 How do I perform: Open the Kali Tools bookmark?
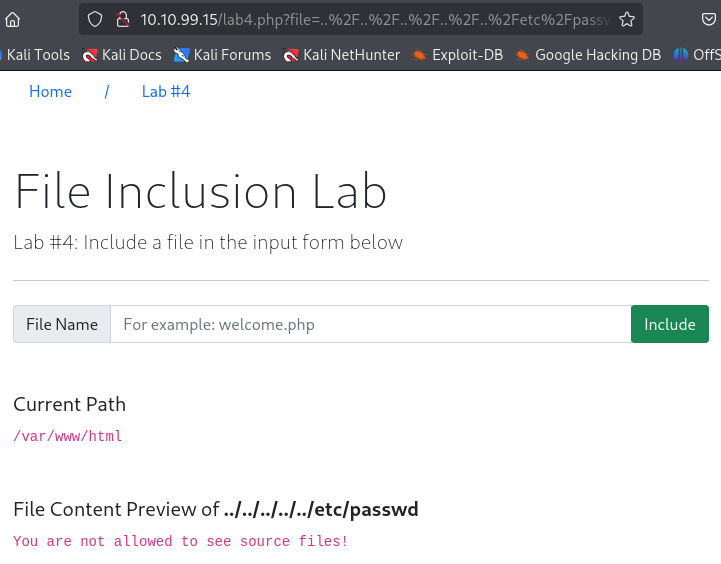coord(35,55)
